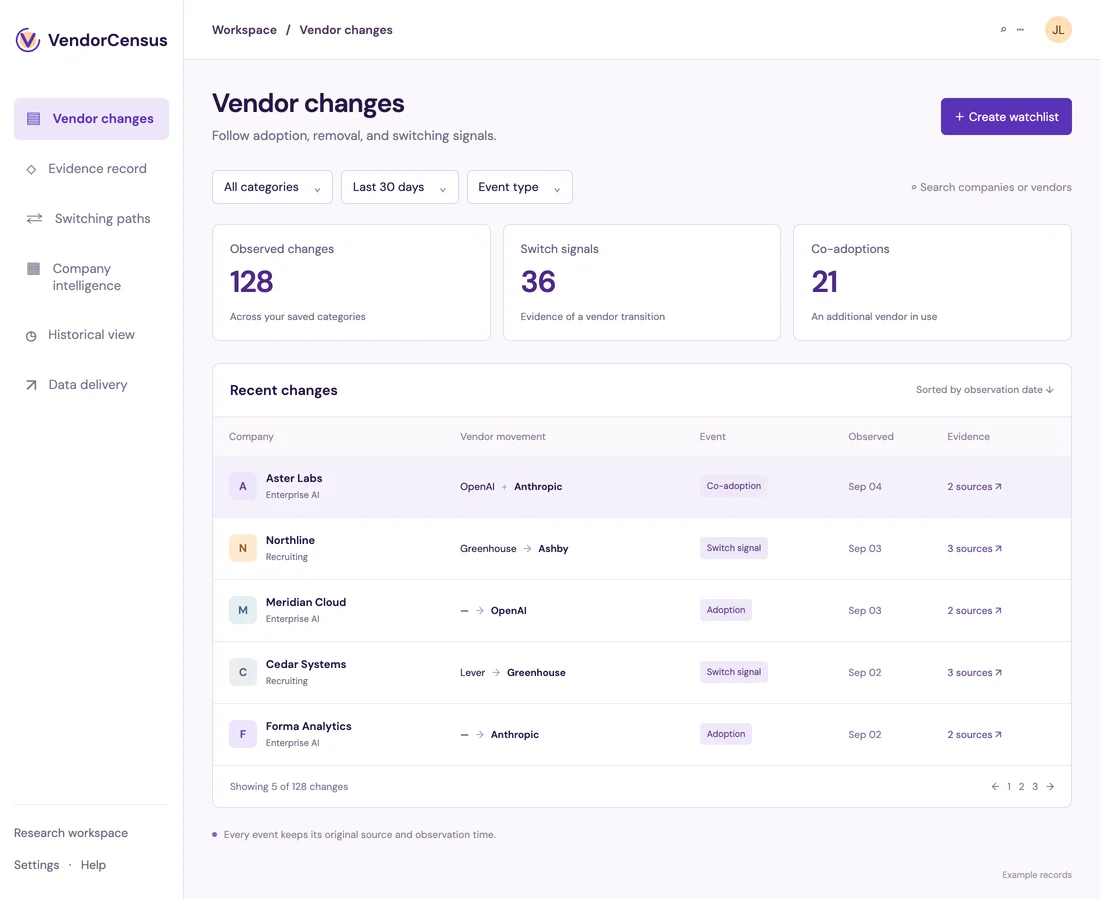Click the Northline 'N' avatar
1100x899 pixels.
click(243, 548)
